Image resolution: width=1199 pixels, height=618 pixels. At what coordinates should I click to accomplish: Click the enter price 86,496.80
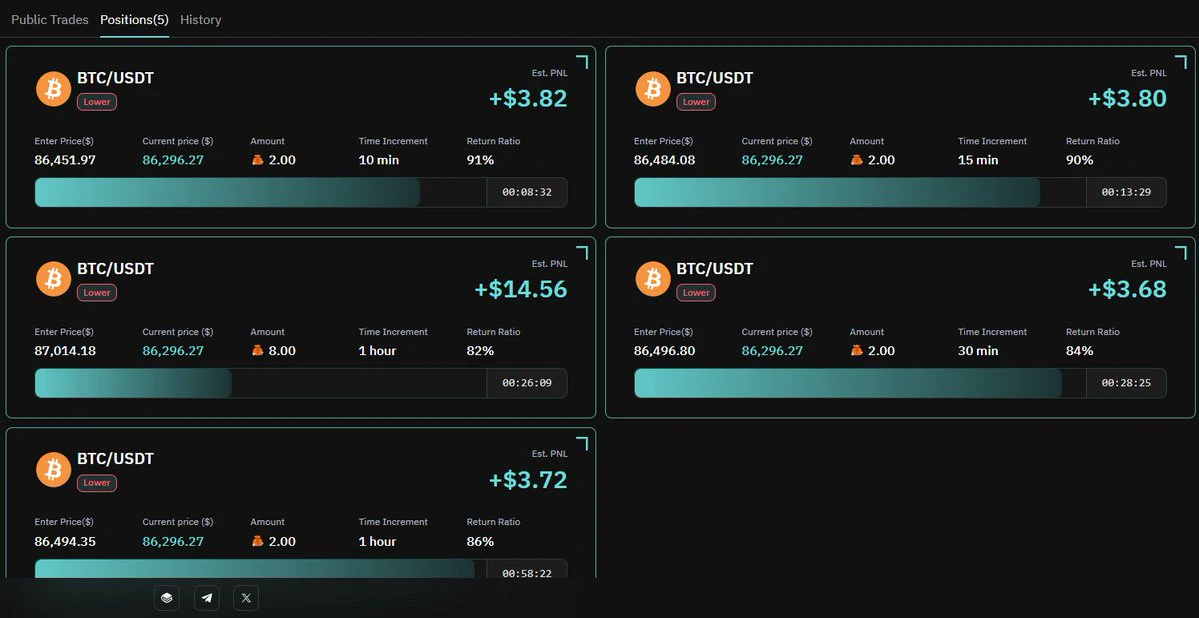664,351
